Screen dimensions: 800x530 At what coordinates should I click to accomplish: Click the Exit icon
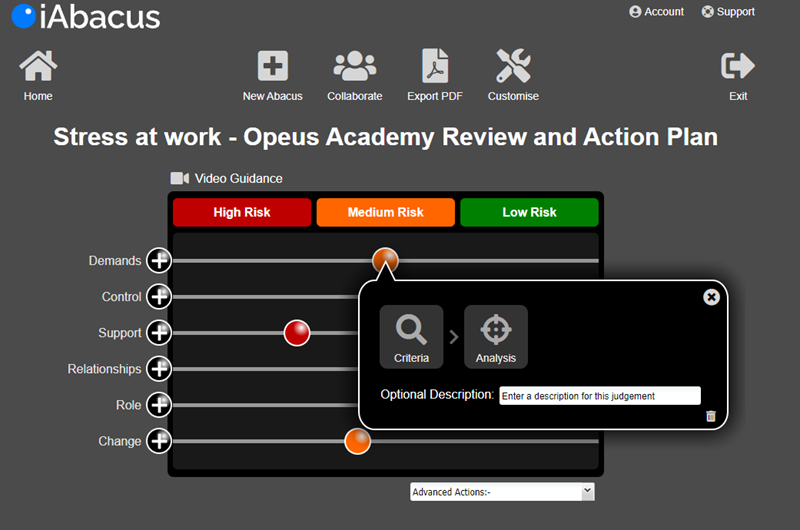click(738, 65)
